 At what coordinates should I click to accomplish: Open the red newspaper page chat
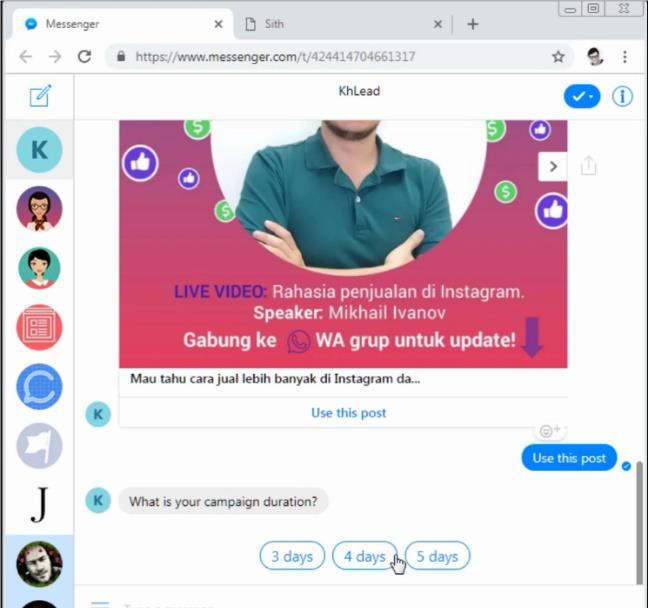pos(39,327)
